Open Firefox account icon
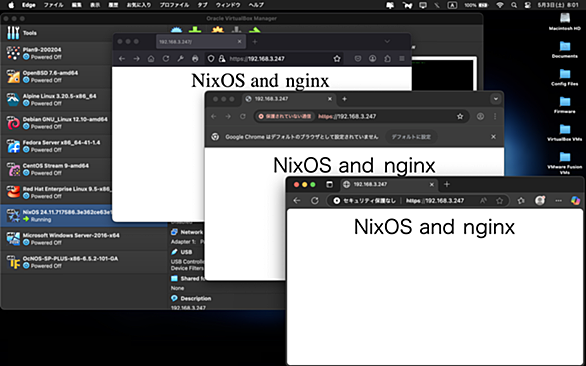 [373, 59]
